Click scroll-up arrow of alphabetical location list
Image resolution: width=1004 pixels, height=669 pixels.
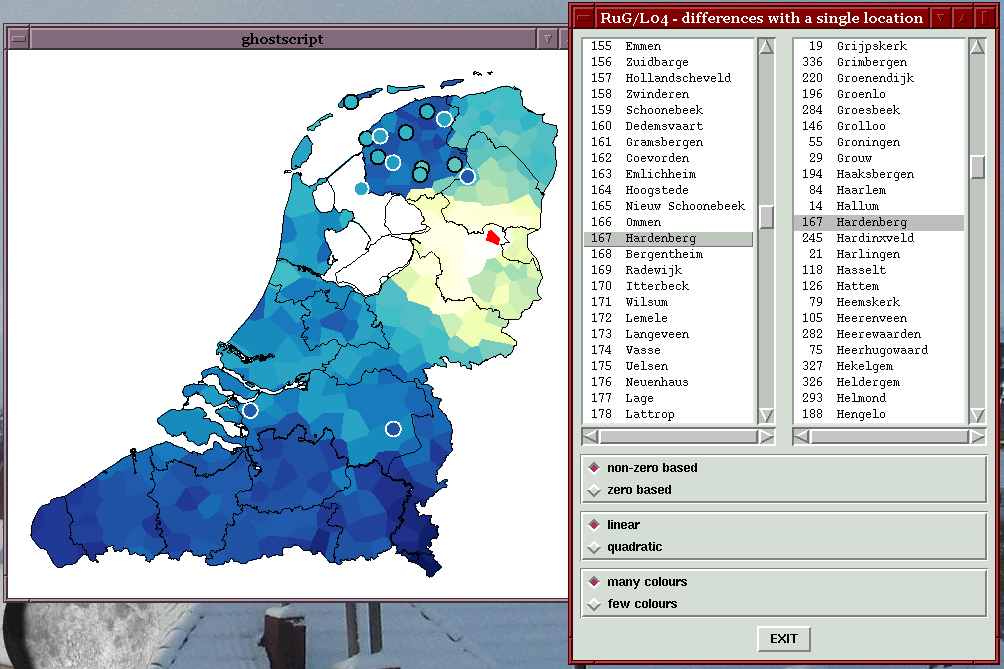coord(977,47)
